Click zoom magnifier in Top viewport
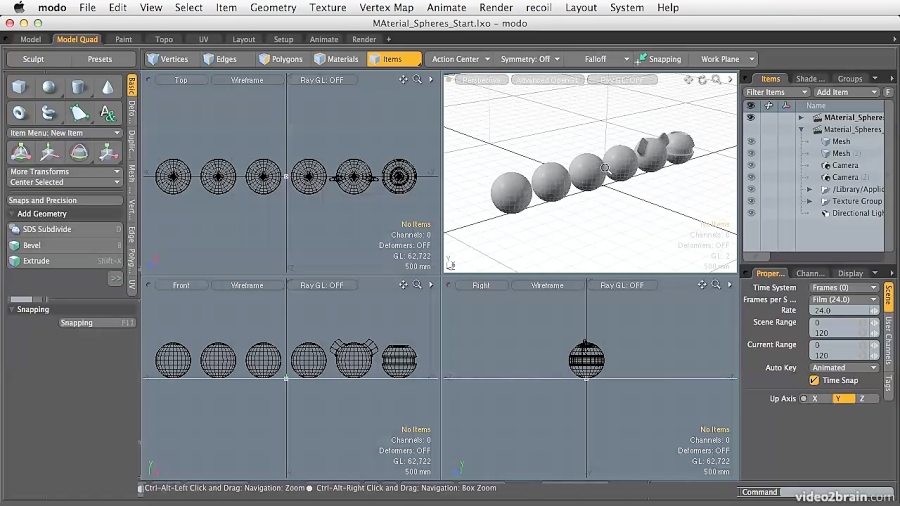Viewport: 900px width, 506px height. 418,80
